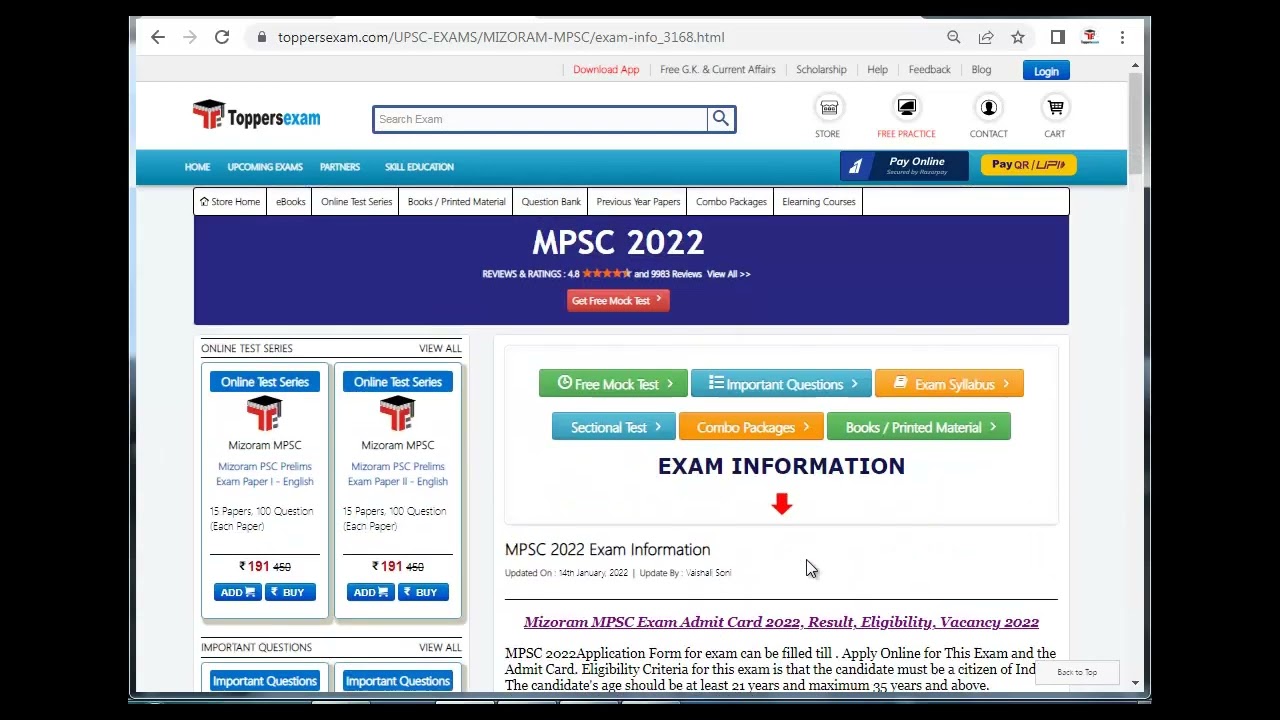
Task: Select the Store Home tab
Action: (230, 202)
